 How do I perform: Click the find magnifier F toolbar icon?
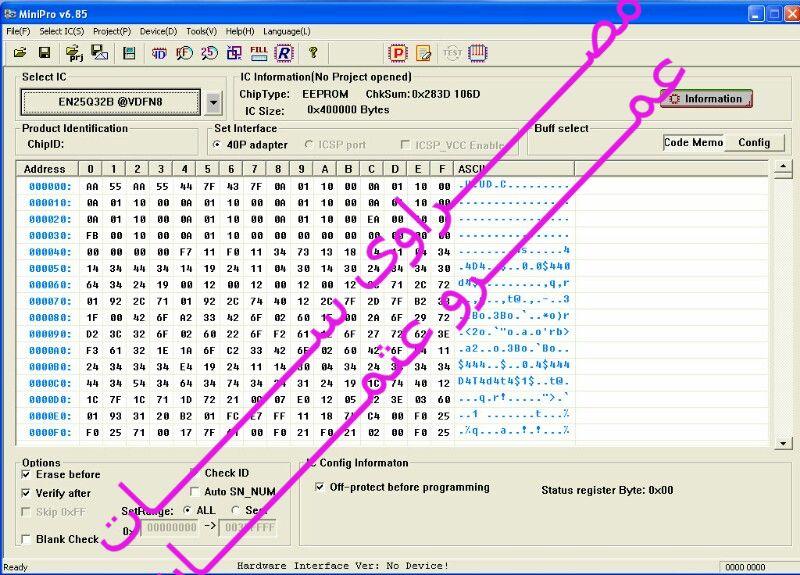184,53
